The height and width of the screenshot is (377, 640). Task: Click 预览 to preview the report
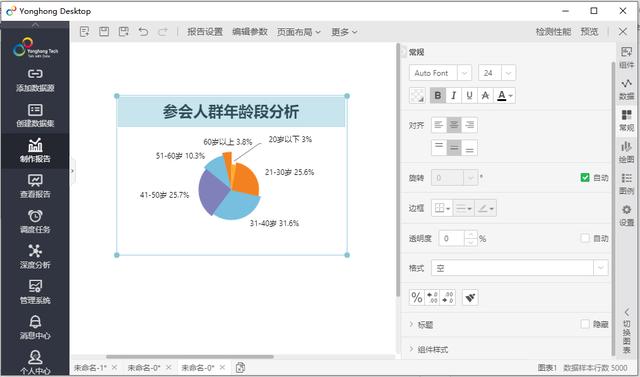(589, 32)
